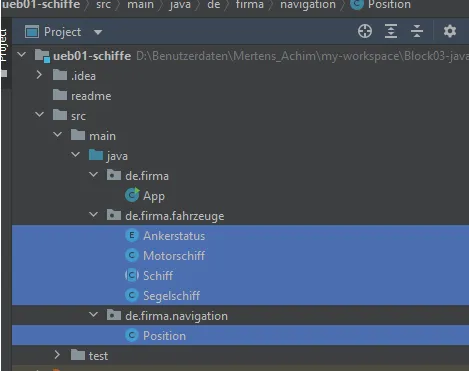Click the de.firma package icon
The height and width of the screenshot is (371, 469).
point(114,175)
